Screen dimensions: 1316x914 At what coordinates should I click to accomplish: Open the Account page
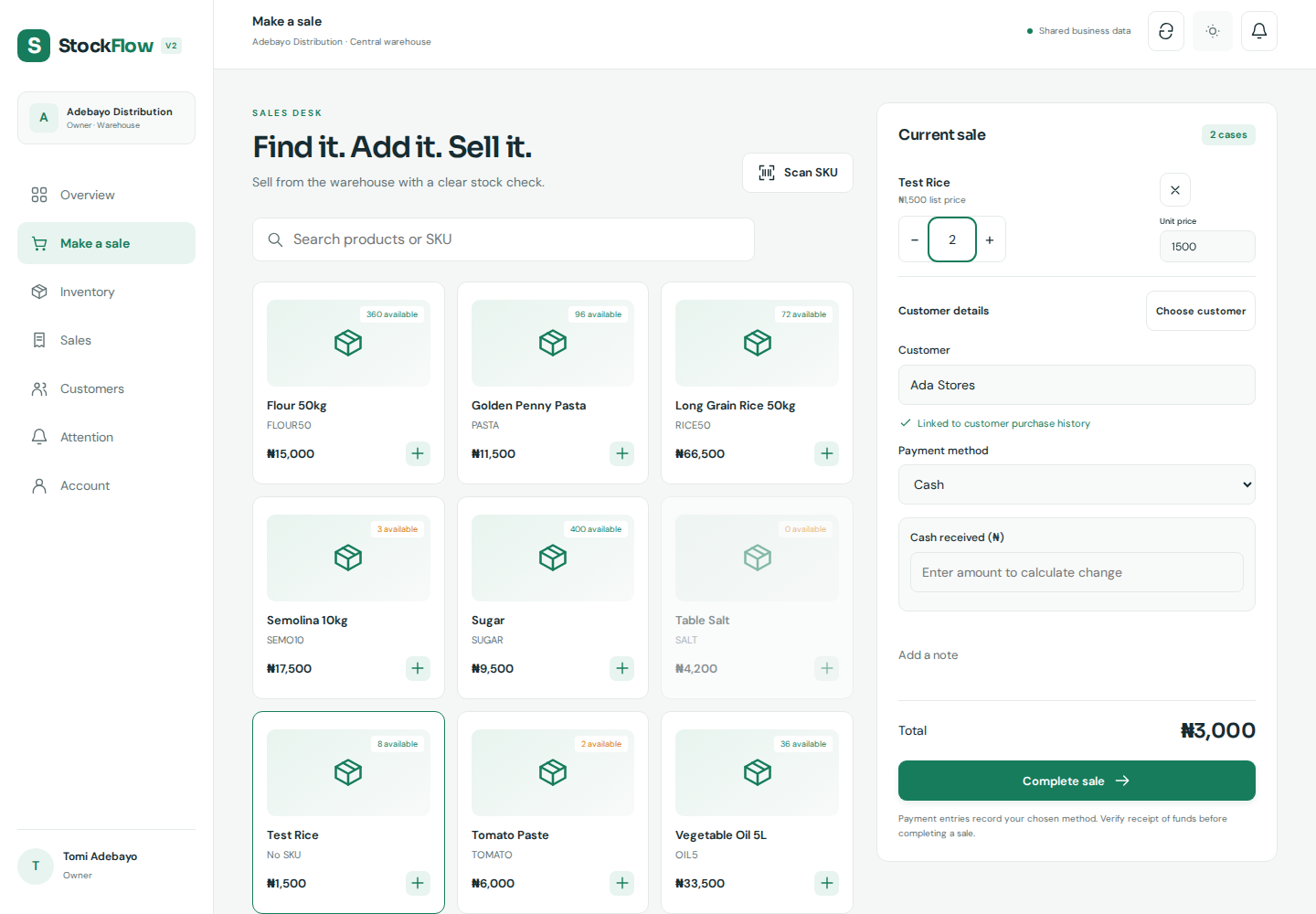106,485
